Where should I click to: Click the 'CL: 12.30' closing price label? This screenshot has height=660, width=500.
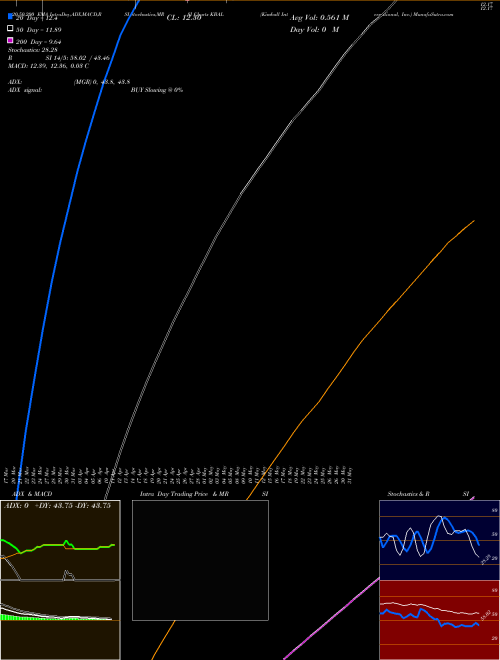click(184, 18)
